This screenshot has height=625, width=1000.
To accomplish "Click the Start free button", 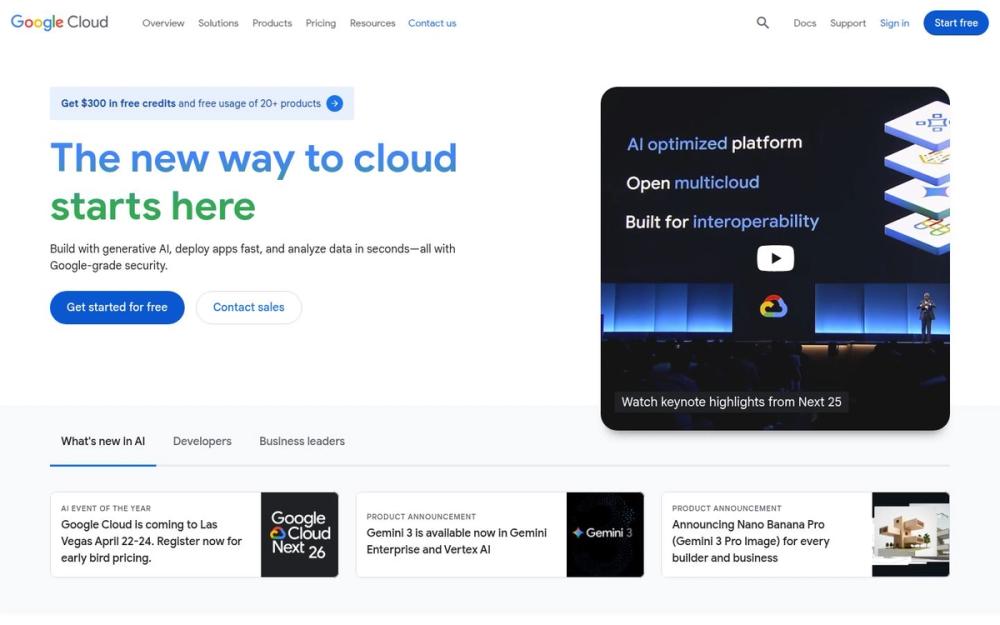I will coord(955,22).
